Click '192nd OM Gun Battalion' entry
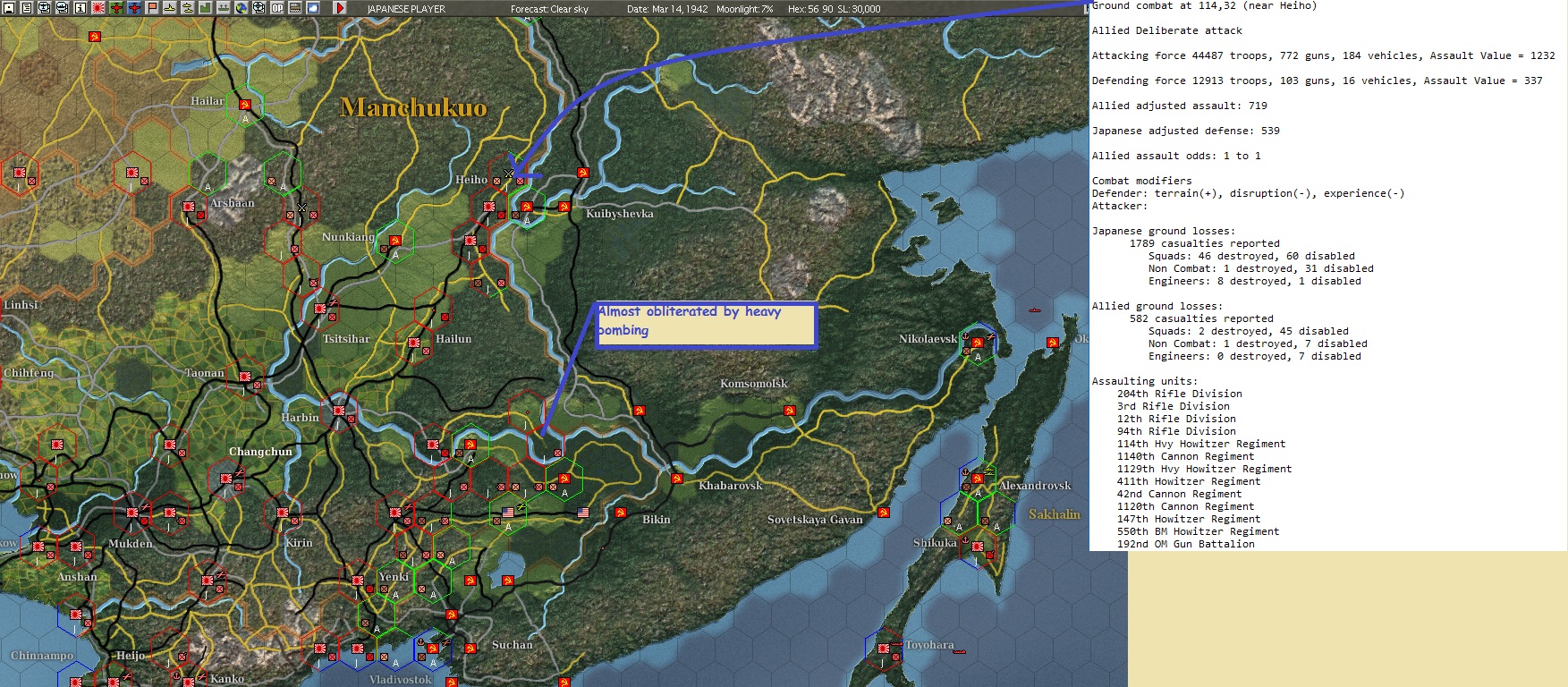This screenshot has width=1568, height=687. pyautogui.click(x=1186, y=544)
